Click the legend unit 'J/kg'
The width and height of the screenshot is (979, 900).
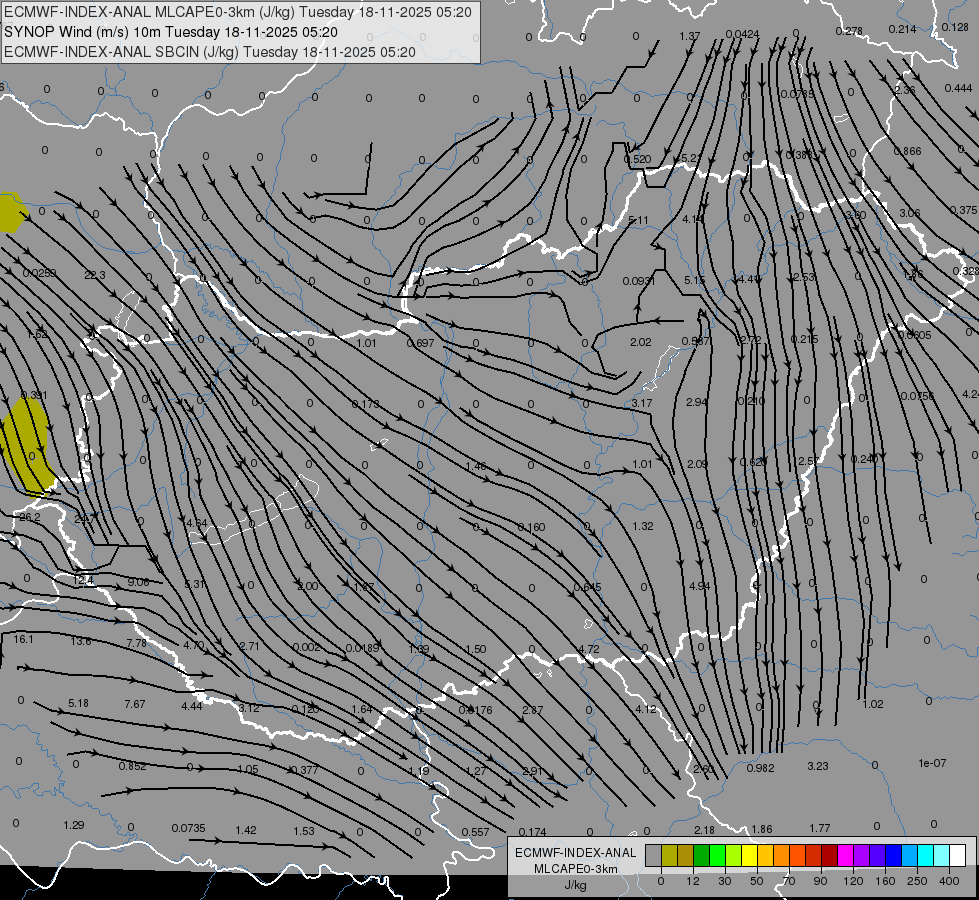click(576, 885)
